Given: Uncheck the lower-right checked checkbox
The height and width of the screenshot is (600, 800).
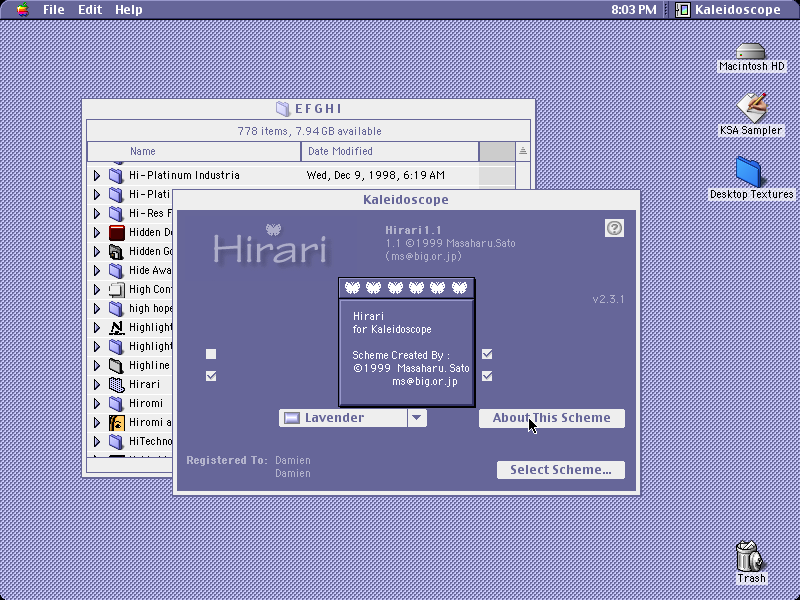Looking at the screenshot, I should click(x=487, y=376).
